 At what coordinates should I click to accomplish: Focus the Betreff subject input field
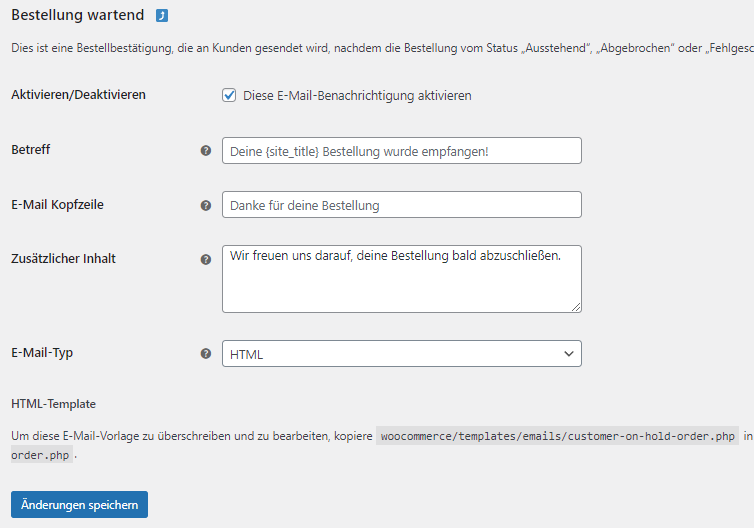pyautogui.click(x=402, y=151)
